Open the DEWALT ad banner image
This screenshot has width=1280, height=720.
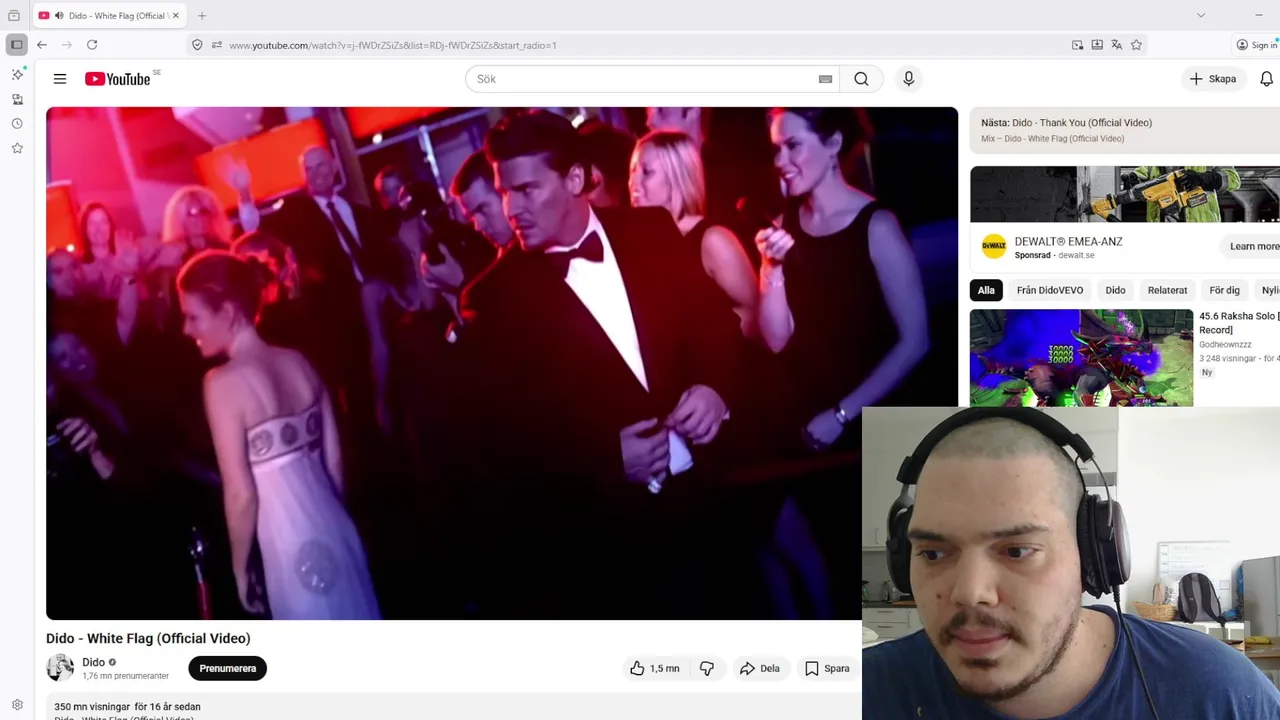click(x=1125, y=194)
